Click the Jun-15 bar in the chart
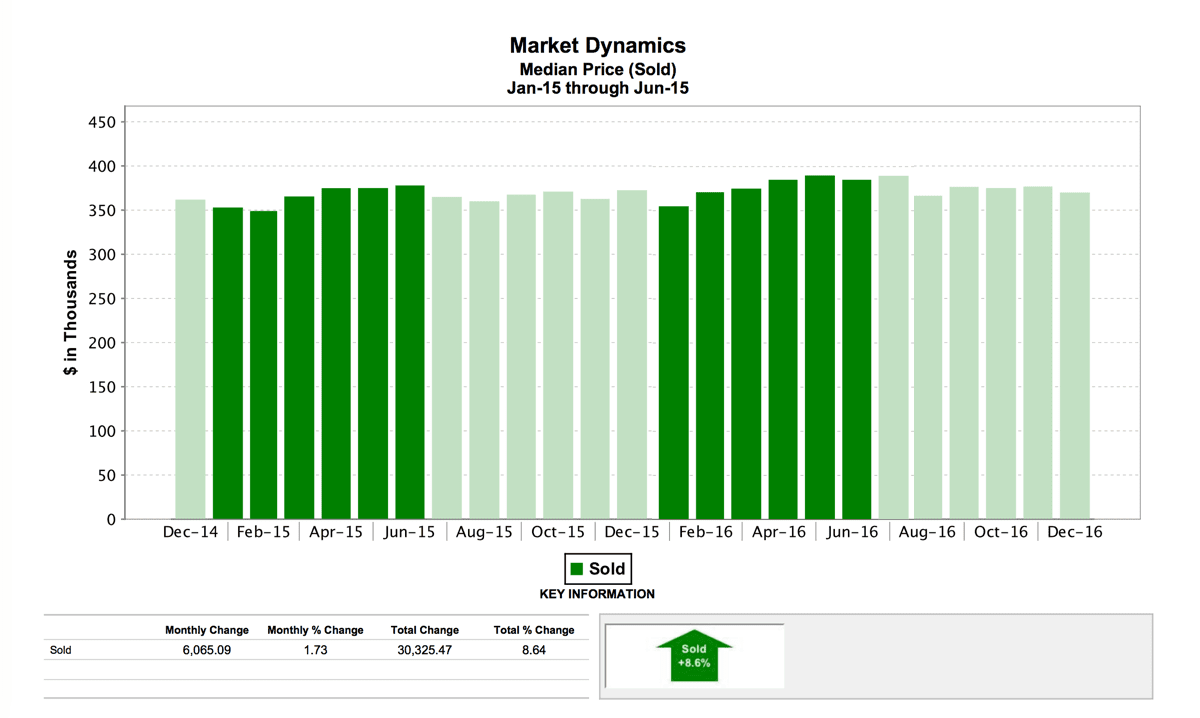The width and height of the screenshot is (1200, 718). [x=412, y=352]
